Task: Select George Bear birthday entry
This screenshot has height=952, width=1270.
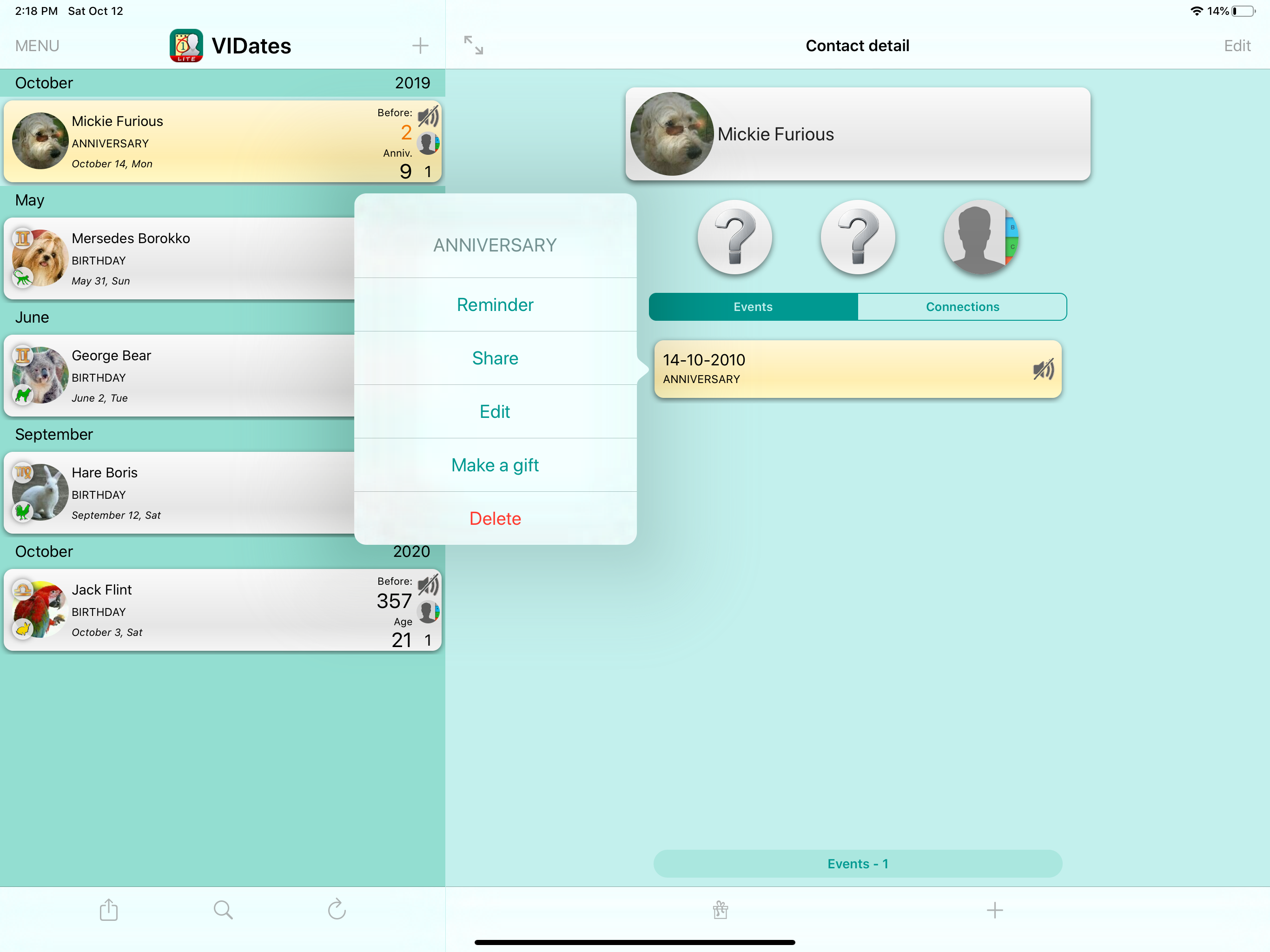Action: (179, 376)
